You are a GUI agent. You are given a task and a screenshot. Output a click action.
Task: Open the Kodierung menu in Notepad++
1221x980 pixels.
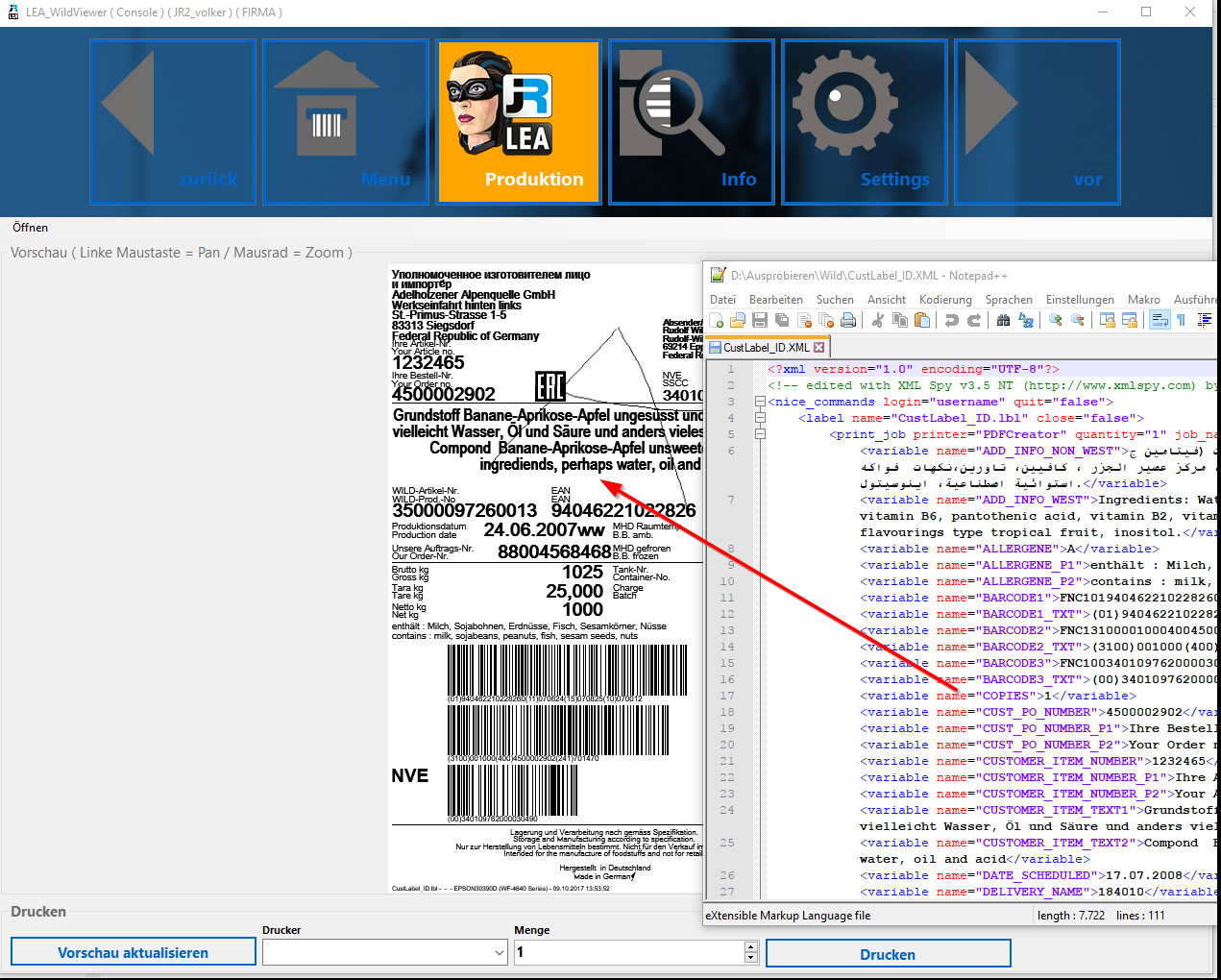944,300
